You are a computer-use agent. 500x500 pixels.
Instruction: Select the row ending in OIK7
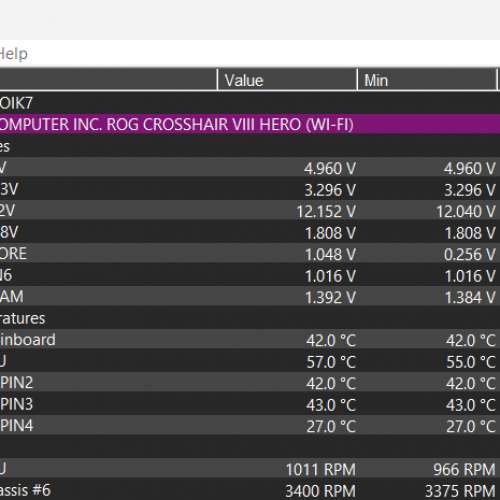[x=250, y=103]
